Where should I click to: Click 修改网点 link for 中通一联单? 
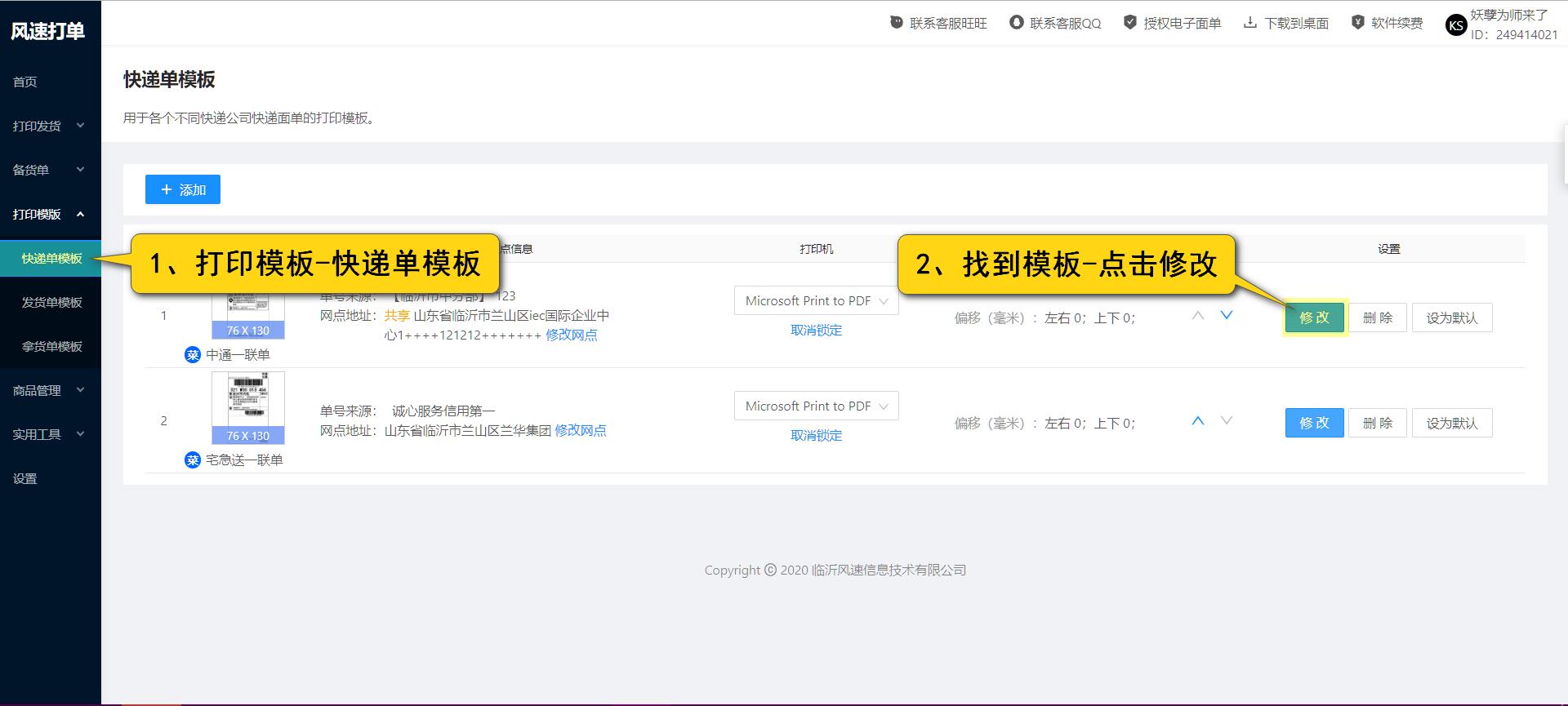pos(572,335)
